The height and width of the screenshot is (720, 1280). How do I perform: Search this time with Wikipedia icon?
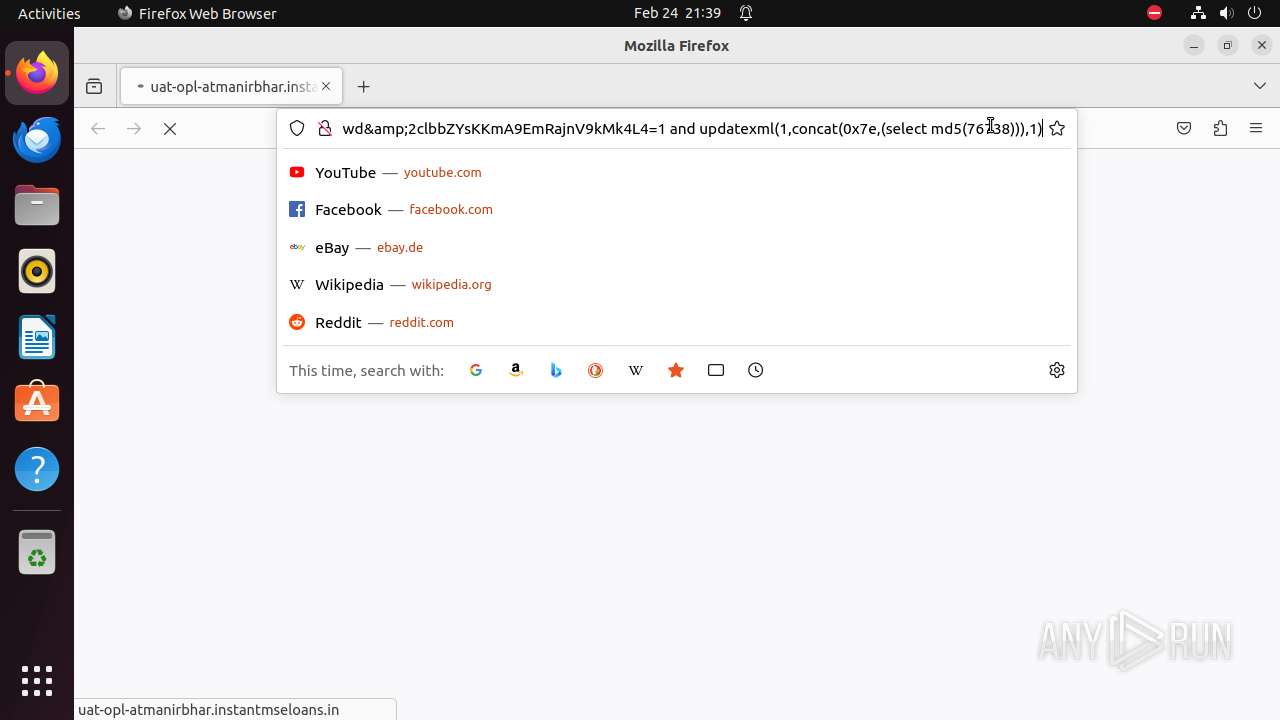pos(636,370)
